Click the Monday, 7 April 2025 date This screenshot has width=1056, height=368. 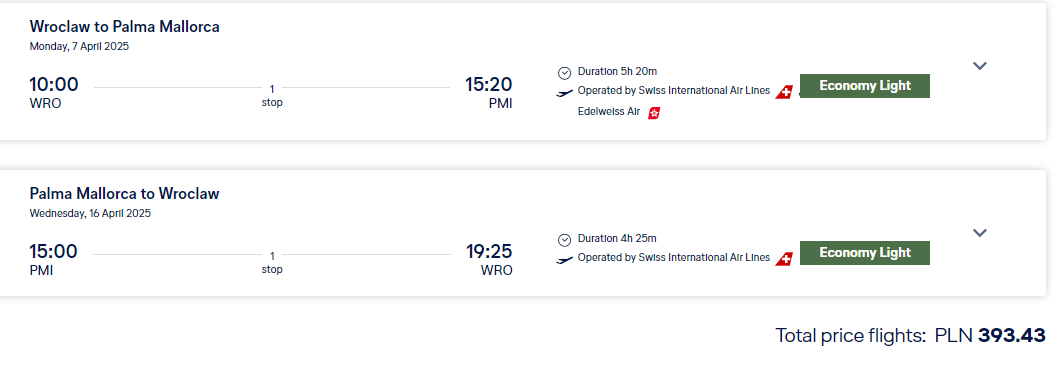79,47
